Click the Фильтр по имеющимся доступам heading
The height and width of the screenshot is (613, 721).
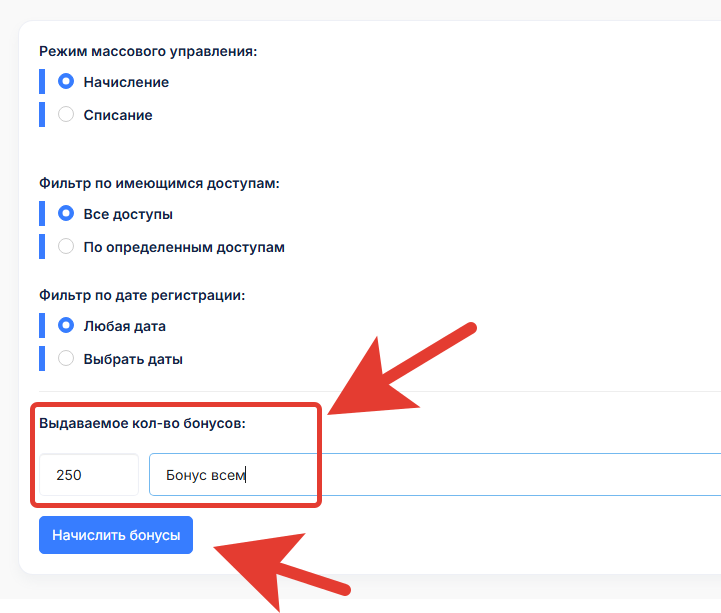159,183
